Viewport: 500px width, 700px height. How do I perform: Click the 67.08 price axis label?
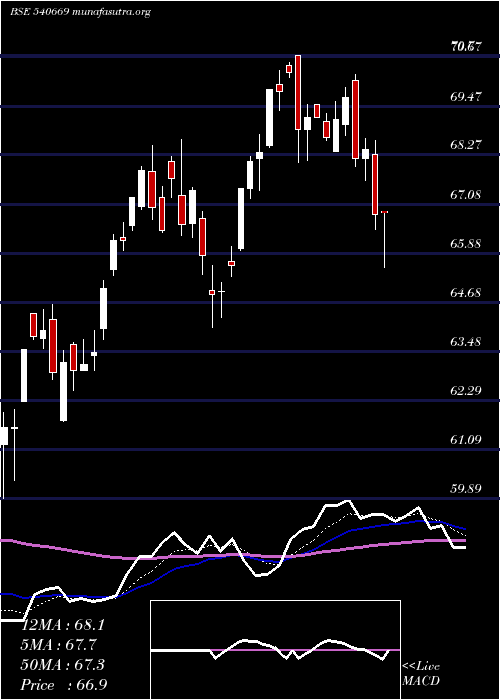466,194
